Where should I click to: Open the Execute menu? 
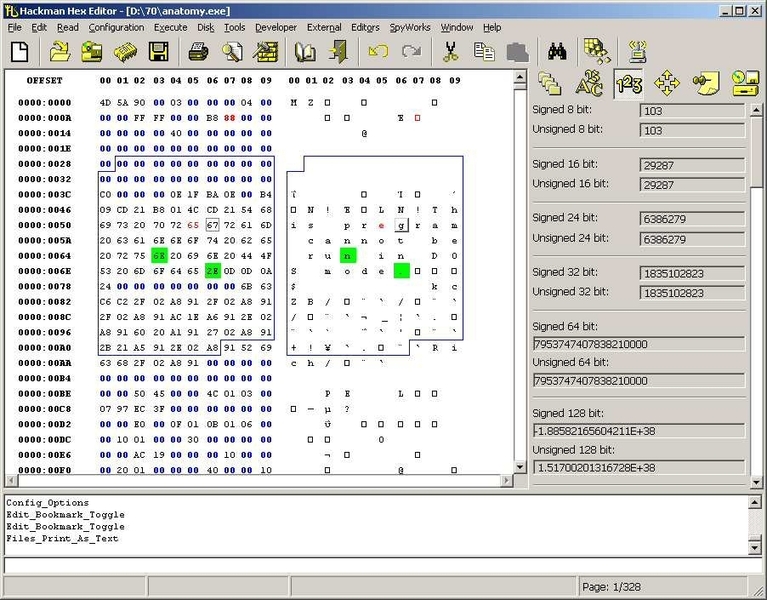pyautogui.click(x=170, y=27)
